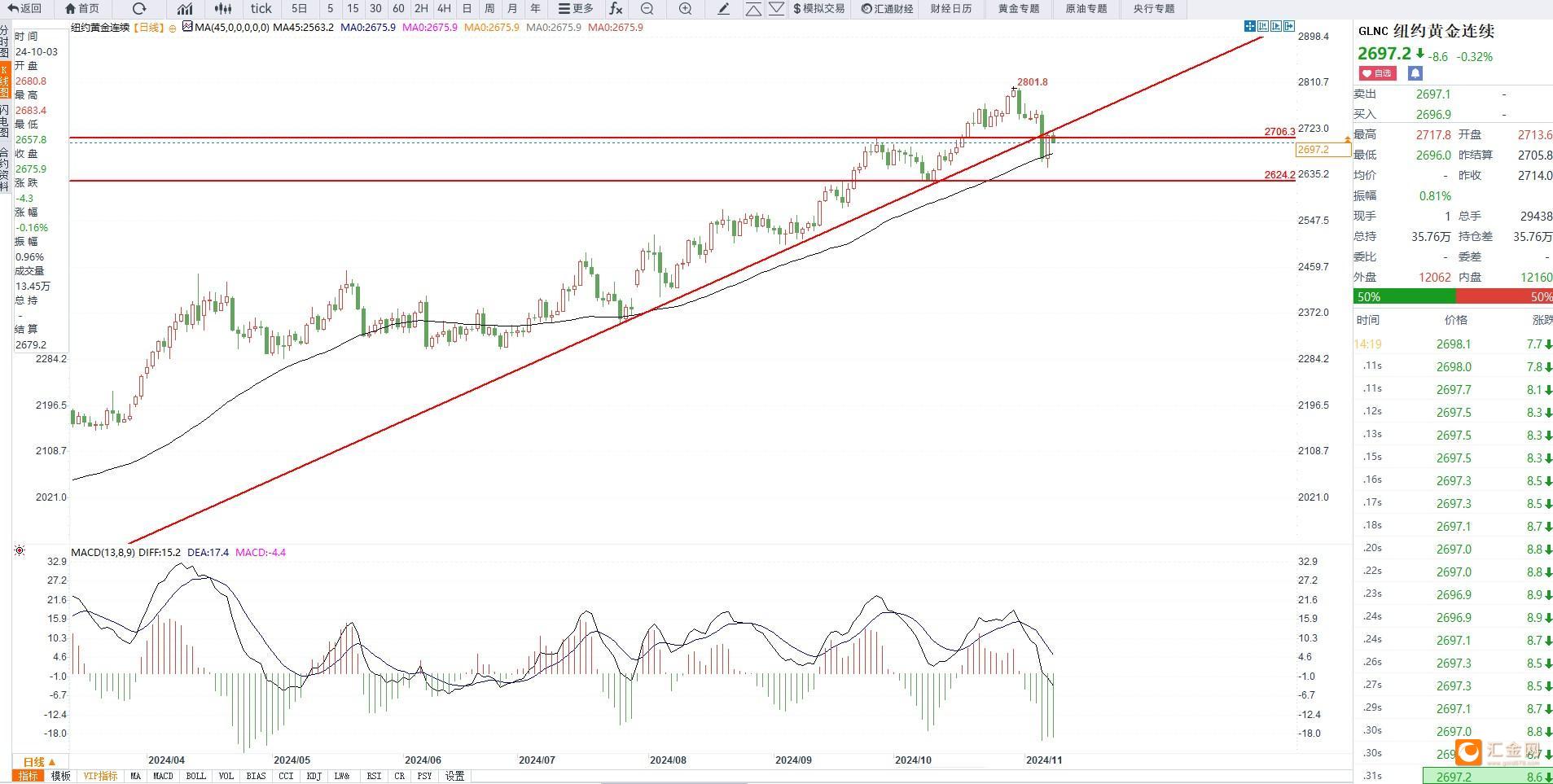The height and width of the screenshot is (784, 1553).
Task: Select the 日 daily timeframe
Action: 467,8
